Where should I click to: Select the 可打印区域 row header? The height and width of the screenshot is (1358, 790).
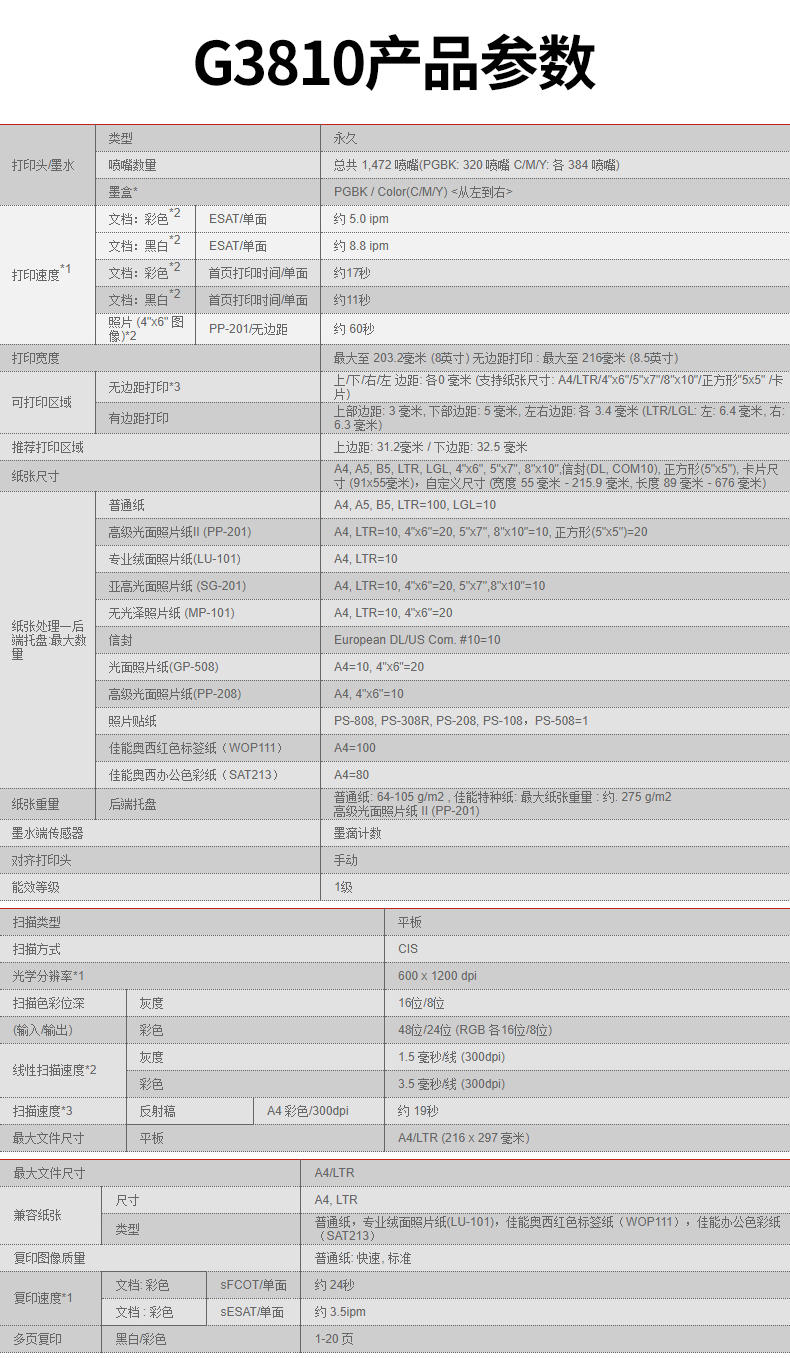(41, 403)
